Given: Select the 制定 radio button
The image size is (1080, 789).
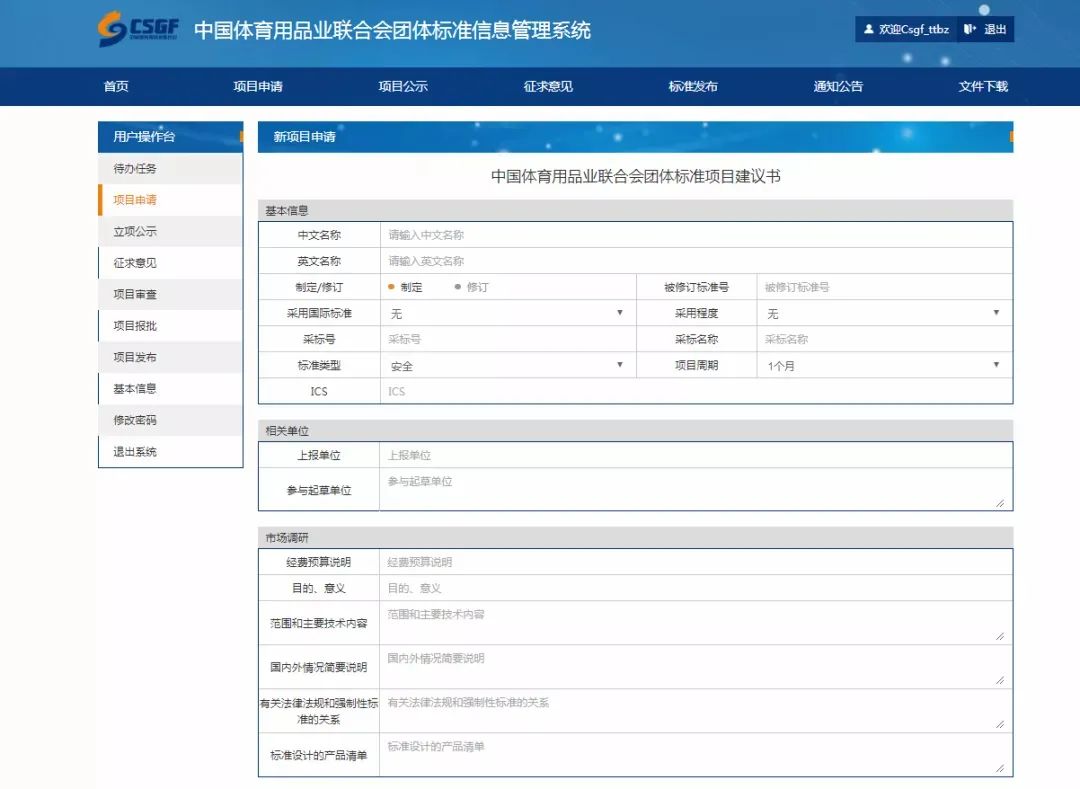Looking at the screenshot, I should coord(391,287).
